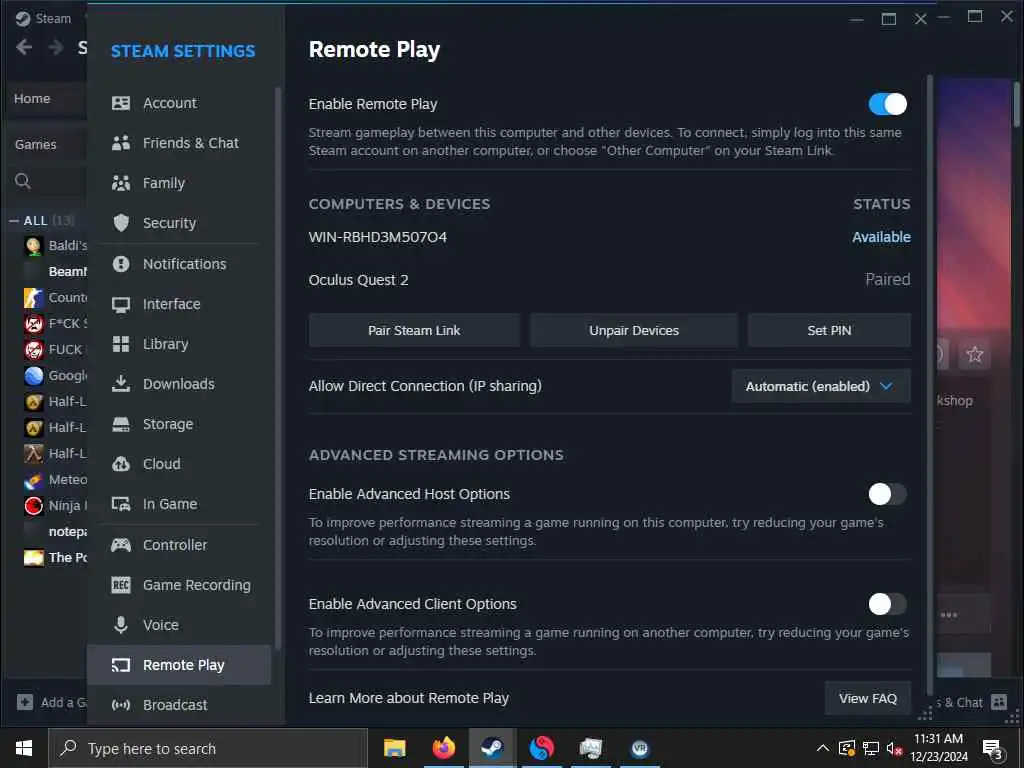Click the Pair Steam Link button

414,330
